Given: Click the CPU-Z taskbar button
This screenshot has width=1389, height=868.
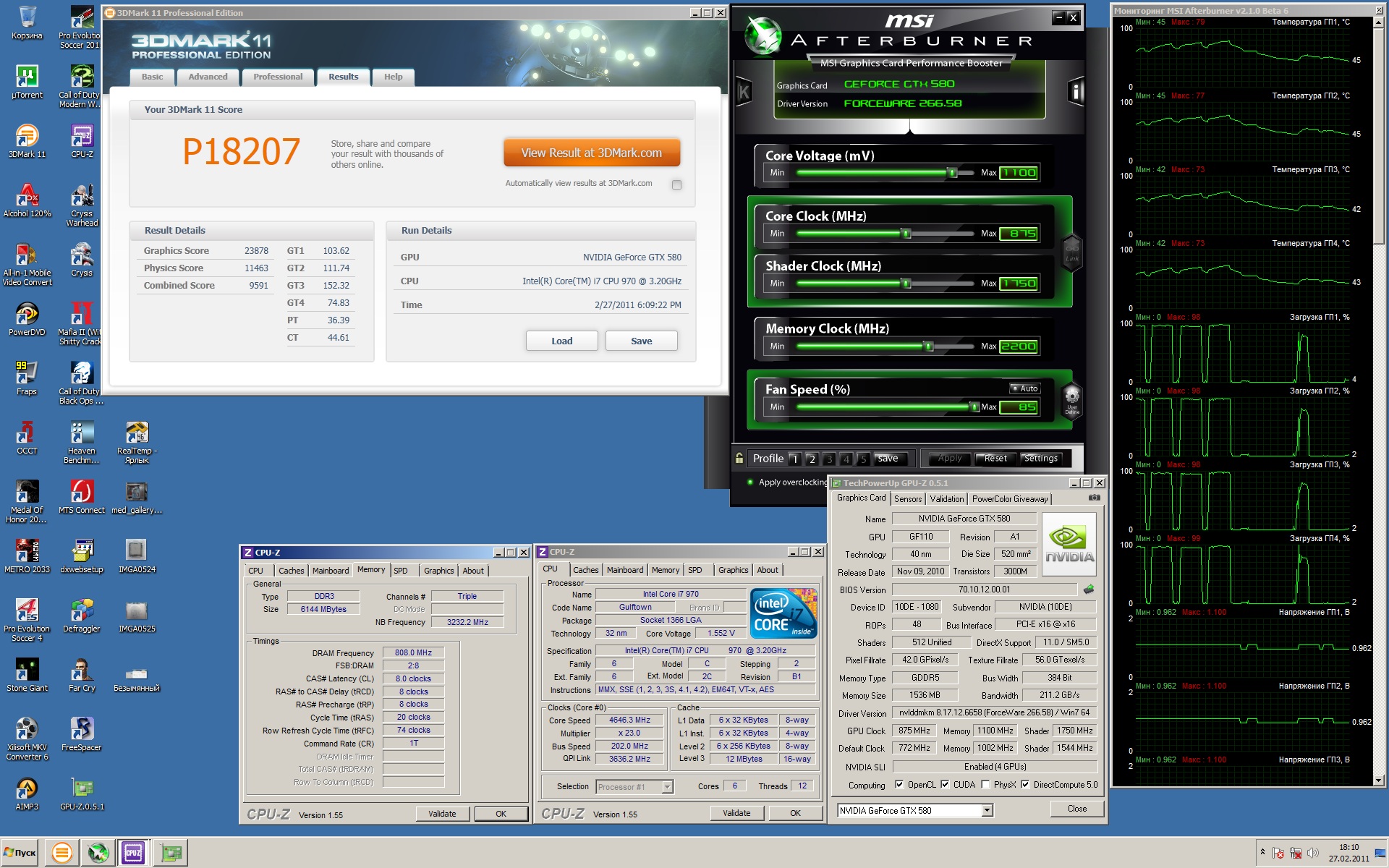Looking at the screenshot, I should click(x=133, y=853).
